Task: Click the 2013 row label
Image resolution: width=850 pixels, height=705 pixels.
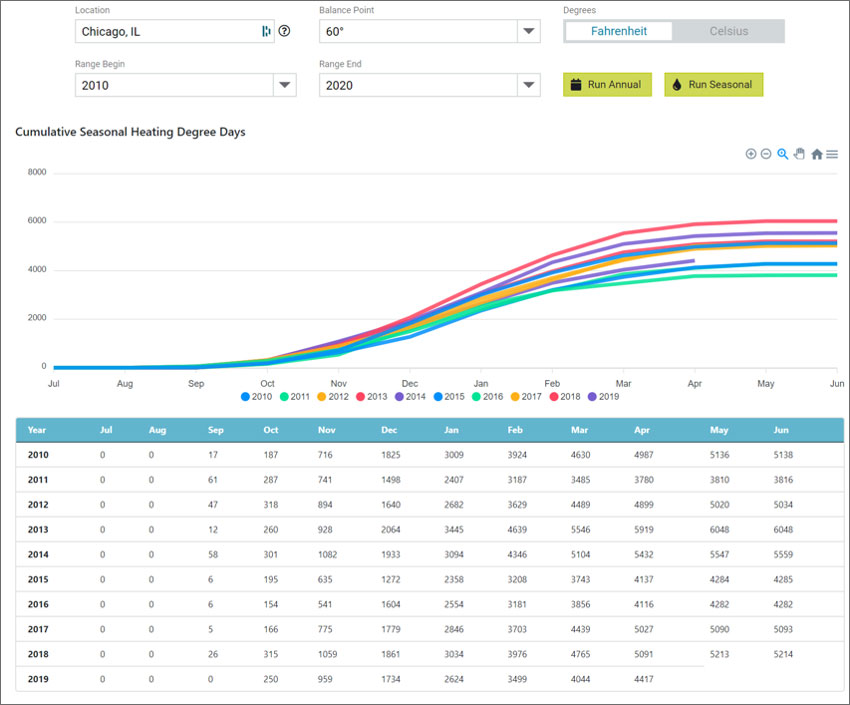Action: 38,530
